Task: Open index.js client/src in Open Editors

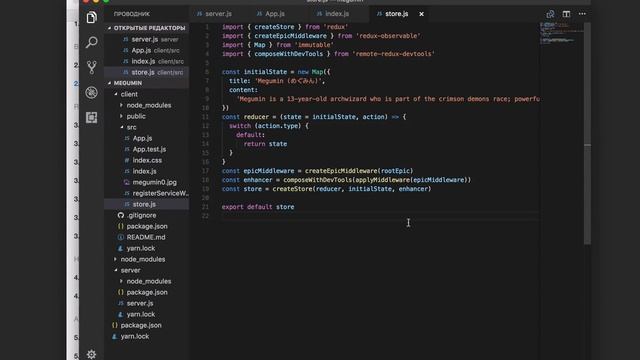Action: point(147,62)
